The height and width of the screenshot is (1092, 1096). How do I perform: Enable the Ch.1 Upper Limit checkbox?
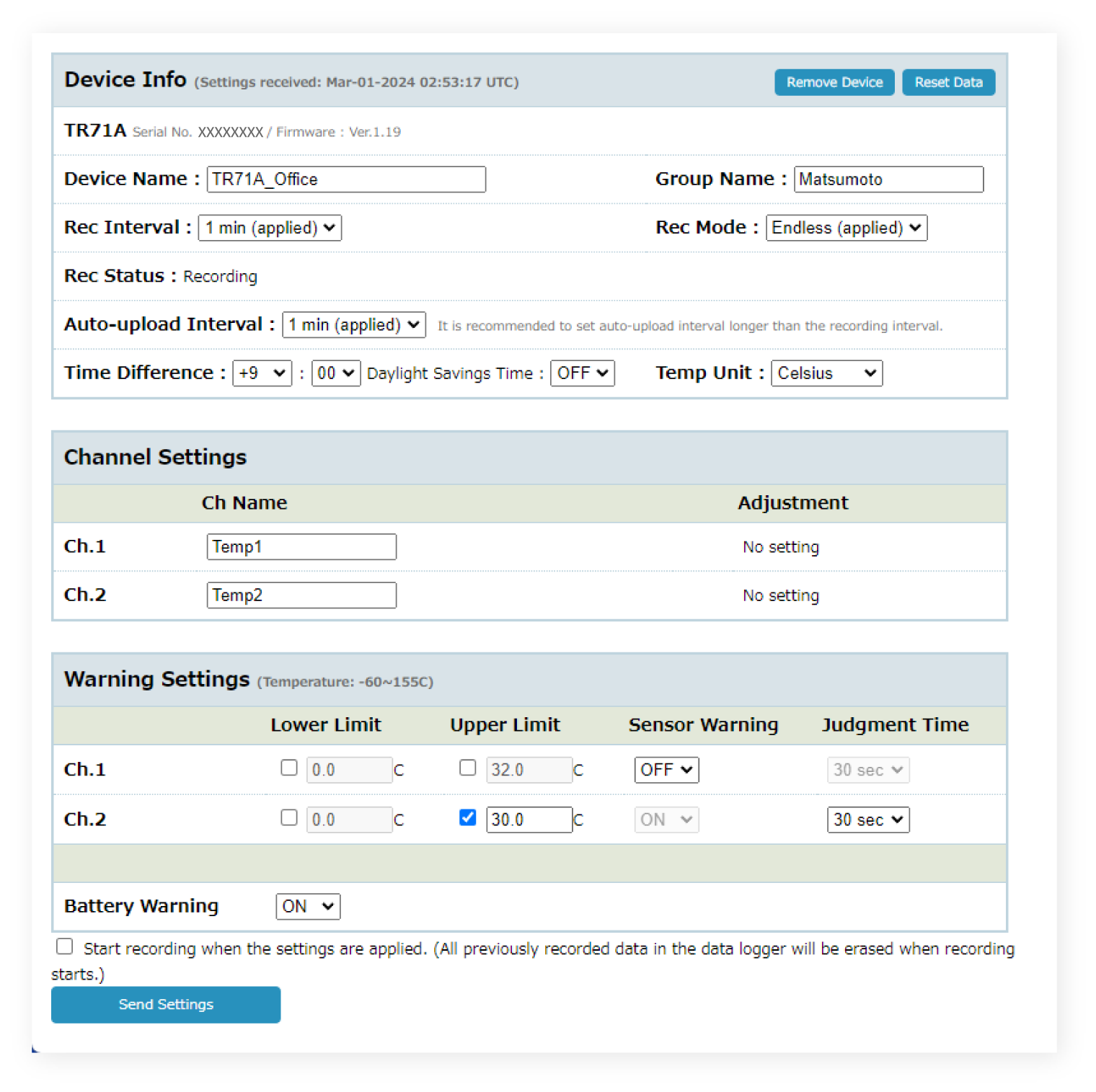[x=468, y=768]
